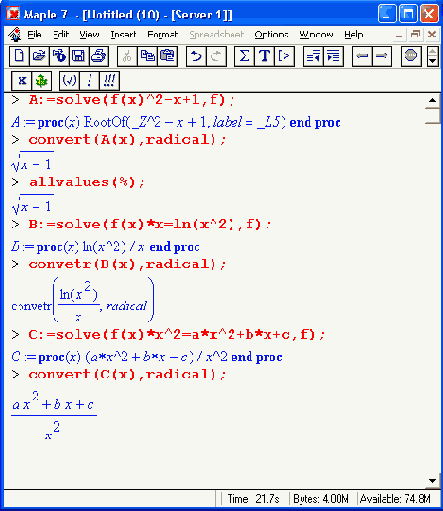Open the Format menu
Viewport: 443px width, 511px height.
[x=163, y=34]
